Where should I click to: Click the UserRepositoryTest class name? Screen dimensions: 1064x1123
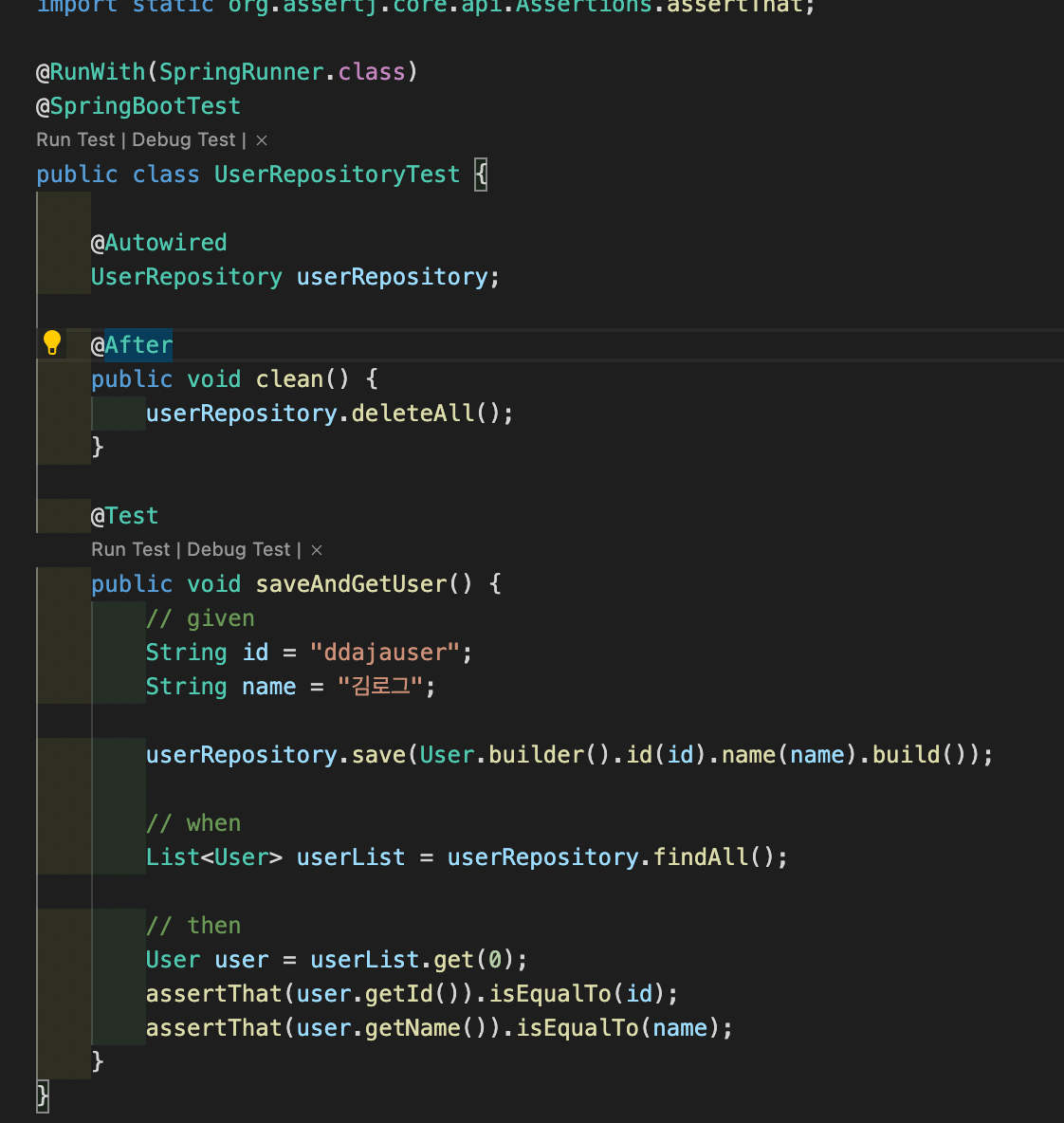click(337, 174)
